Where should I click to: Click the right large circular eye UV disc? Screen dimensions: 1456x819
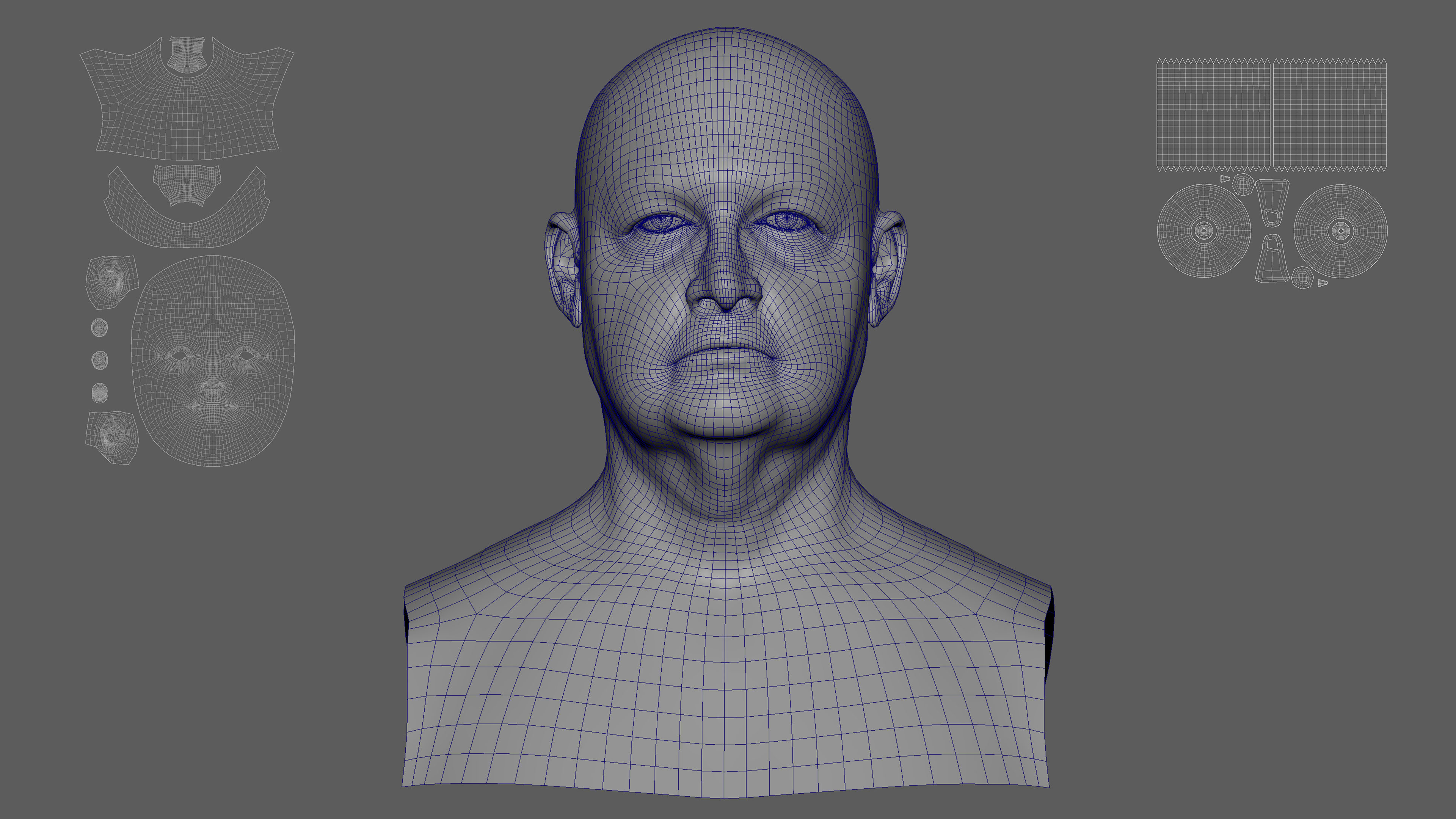pos(1341,231)
